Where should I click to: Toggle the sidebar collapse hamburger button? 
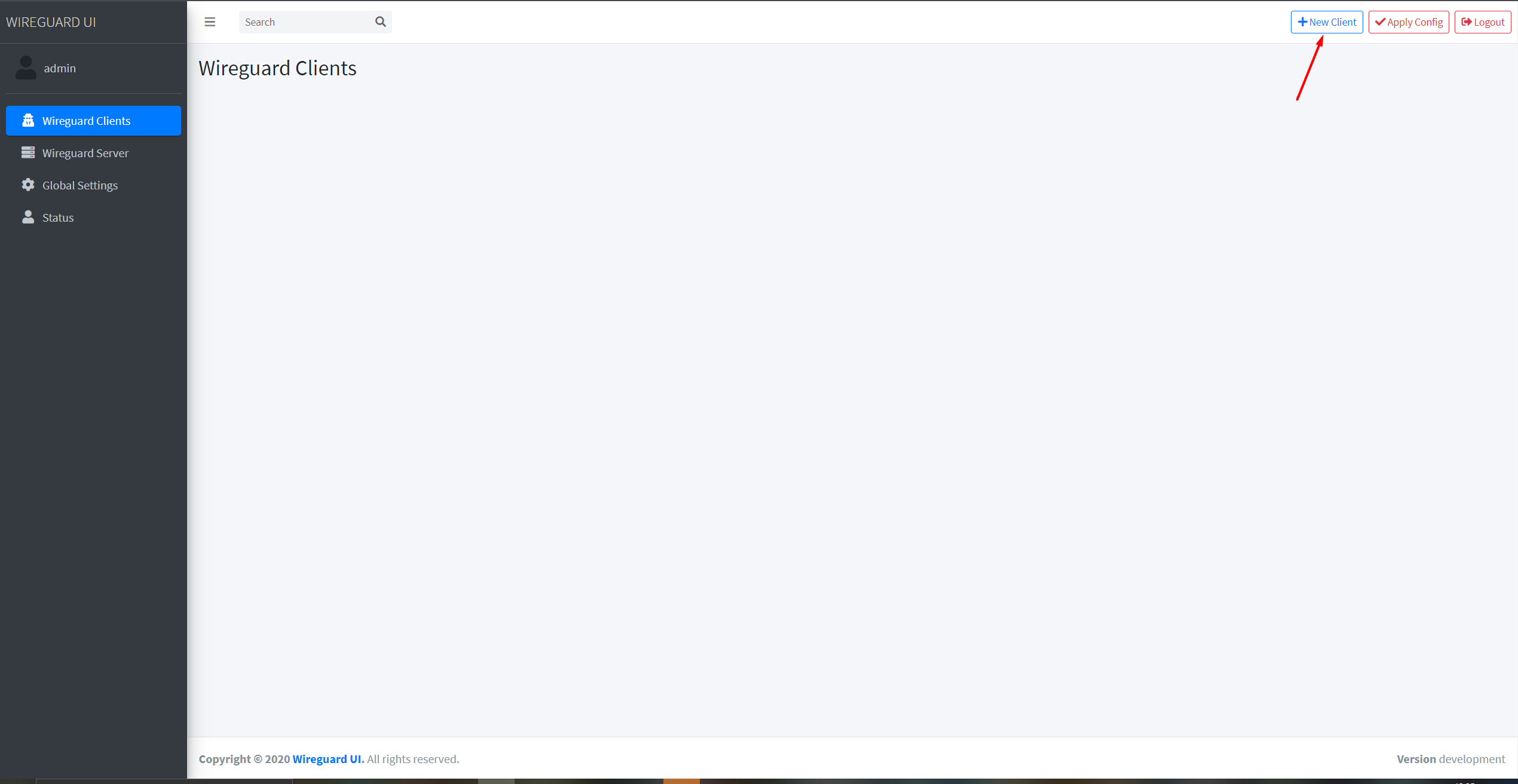tap(210, 22)
